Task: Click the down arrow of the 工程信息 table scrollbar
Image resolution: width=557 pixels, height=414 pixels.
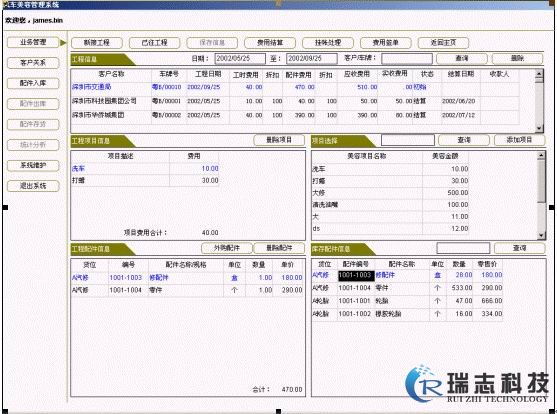Action: [539, 128]
